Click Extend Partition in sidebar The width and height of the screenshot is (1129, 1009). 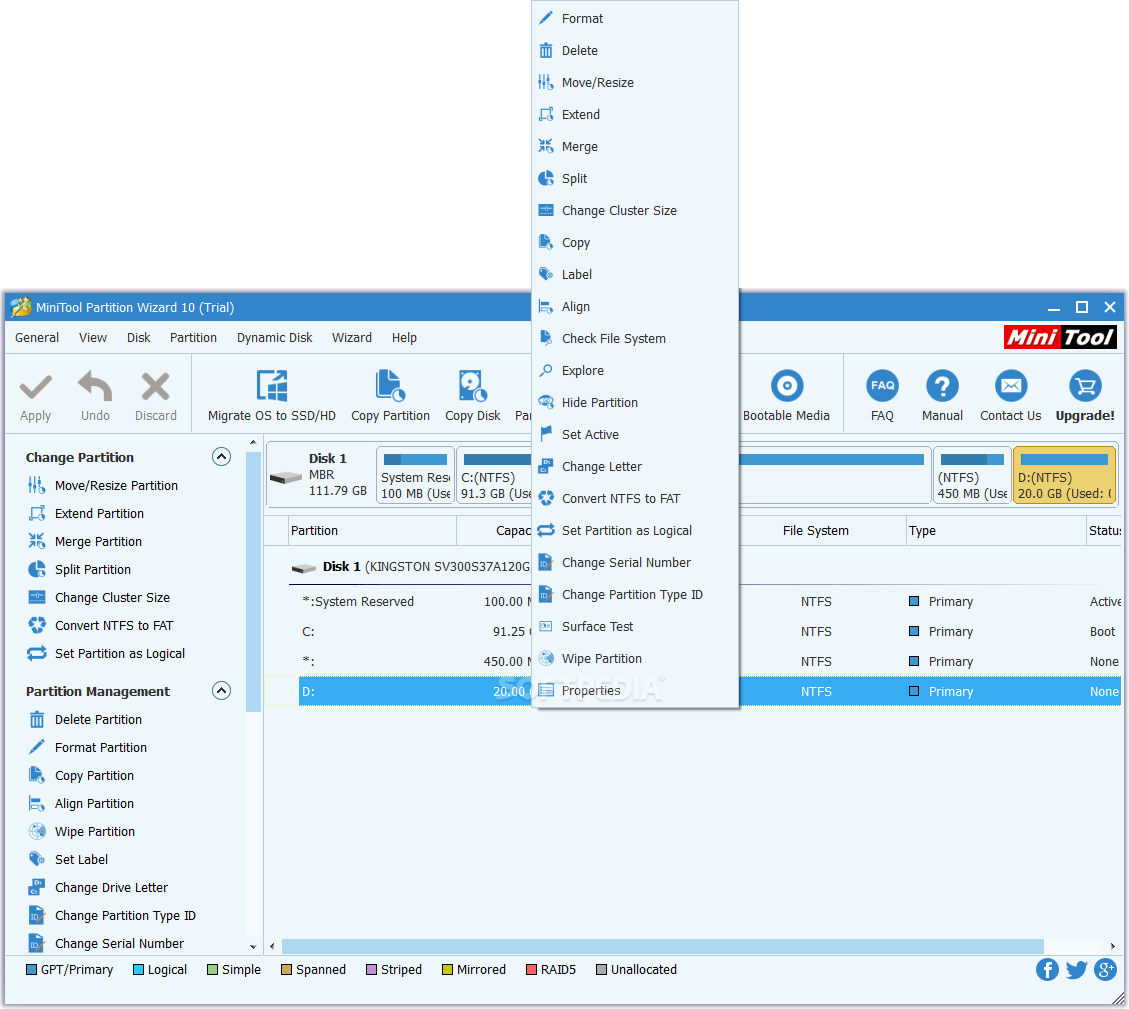click(x=86, y=514)
